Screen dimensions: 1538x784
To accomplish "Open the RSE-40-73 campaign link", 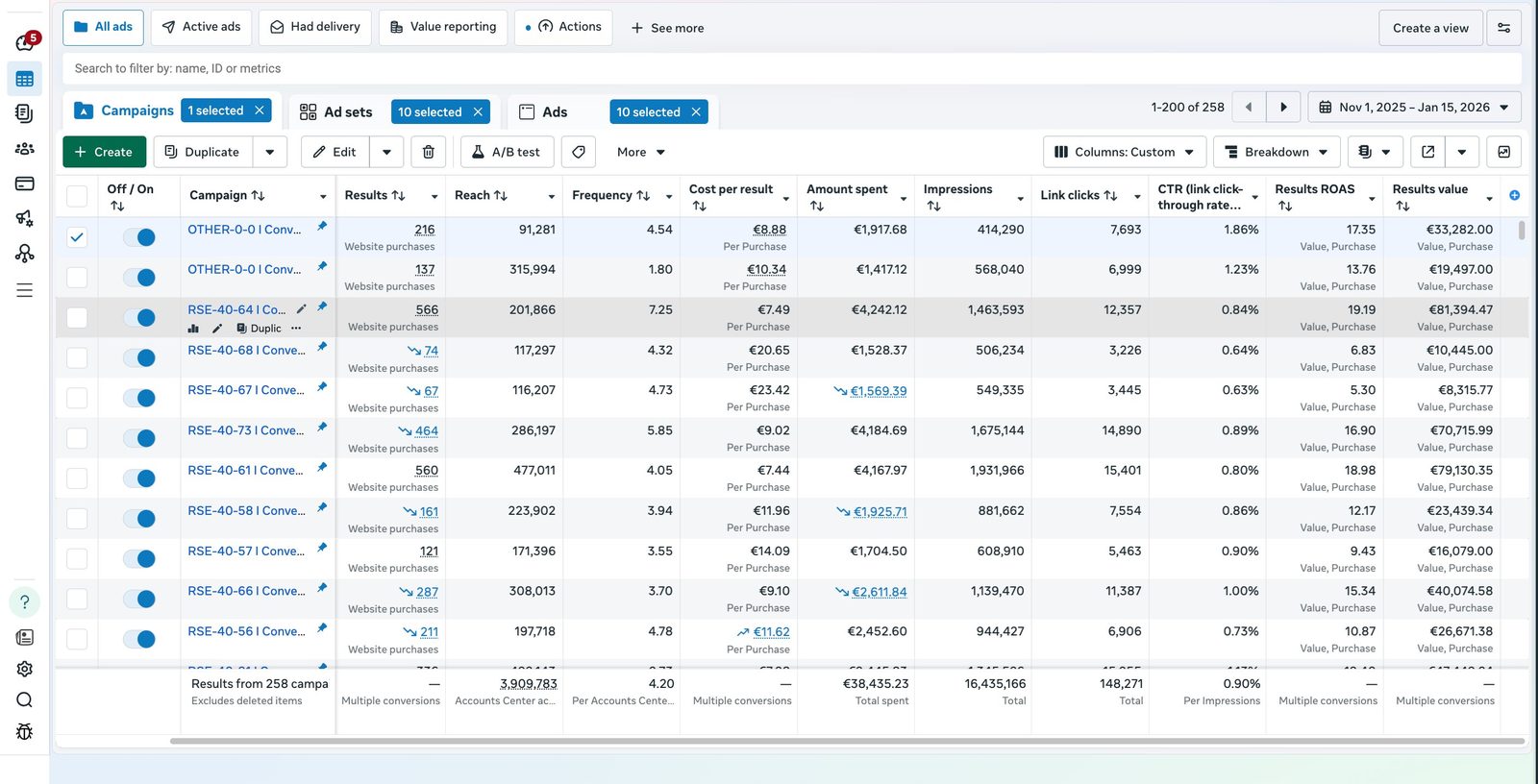I will (x=245, y=430).
